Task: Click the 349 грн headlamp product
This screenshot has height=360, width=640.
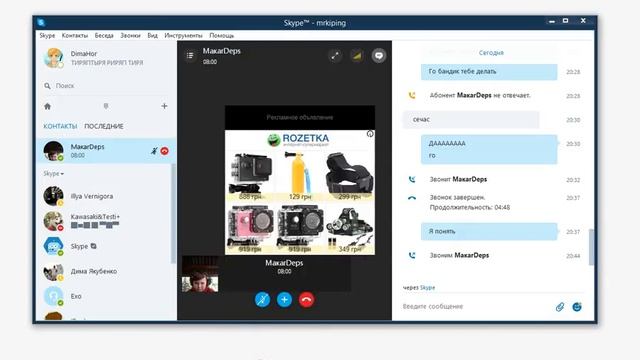Action: pos(350,229)
